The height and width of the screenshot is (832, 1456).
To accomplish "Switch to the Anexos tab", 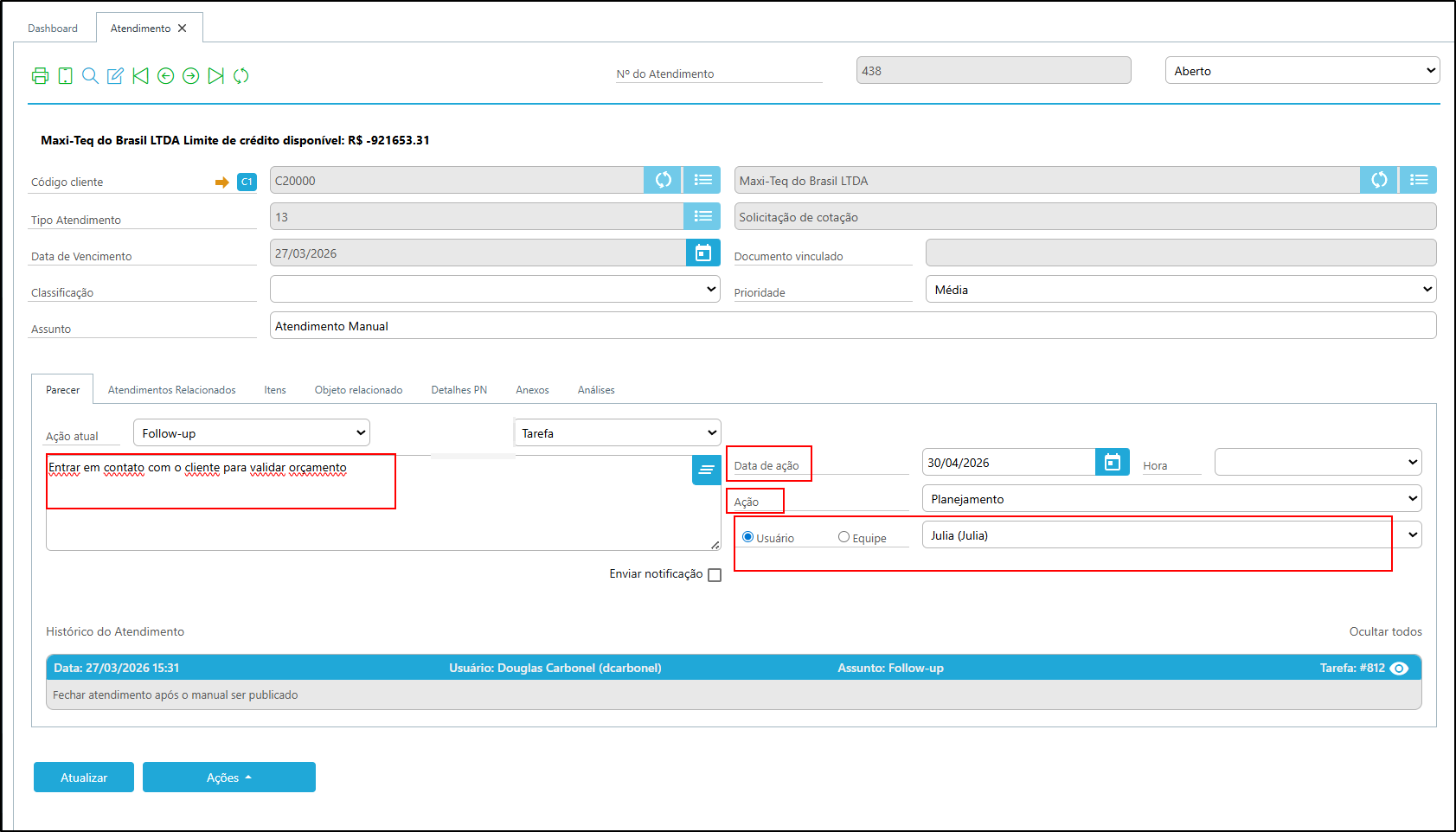I will pyautogui.click(x=532, y=390).
